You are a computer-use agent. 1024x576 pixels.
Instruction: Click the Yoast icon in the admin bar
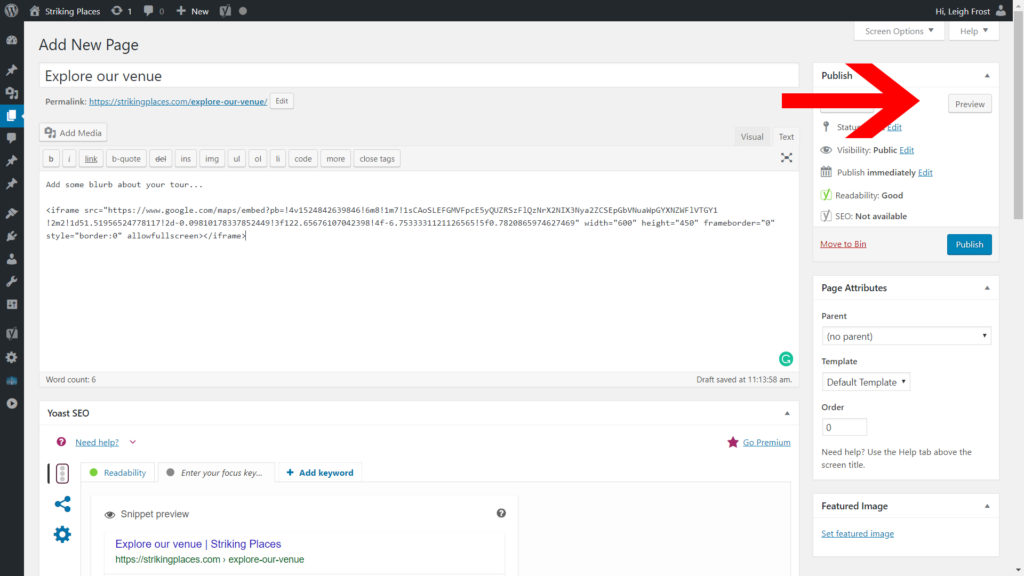[x=225, y=10]
